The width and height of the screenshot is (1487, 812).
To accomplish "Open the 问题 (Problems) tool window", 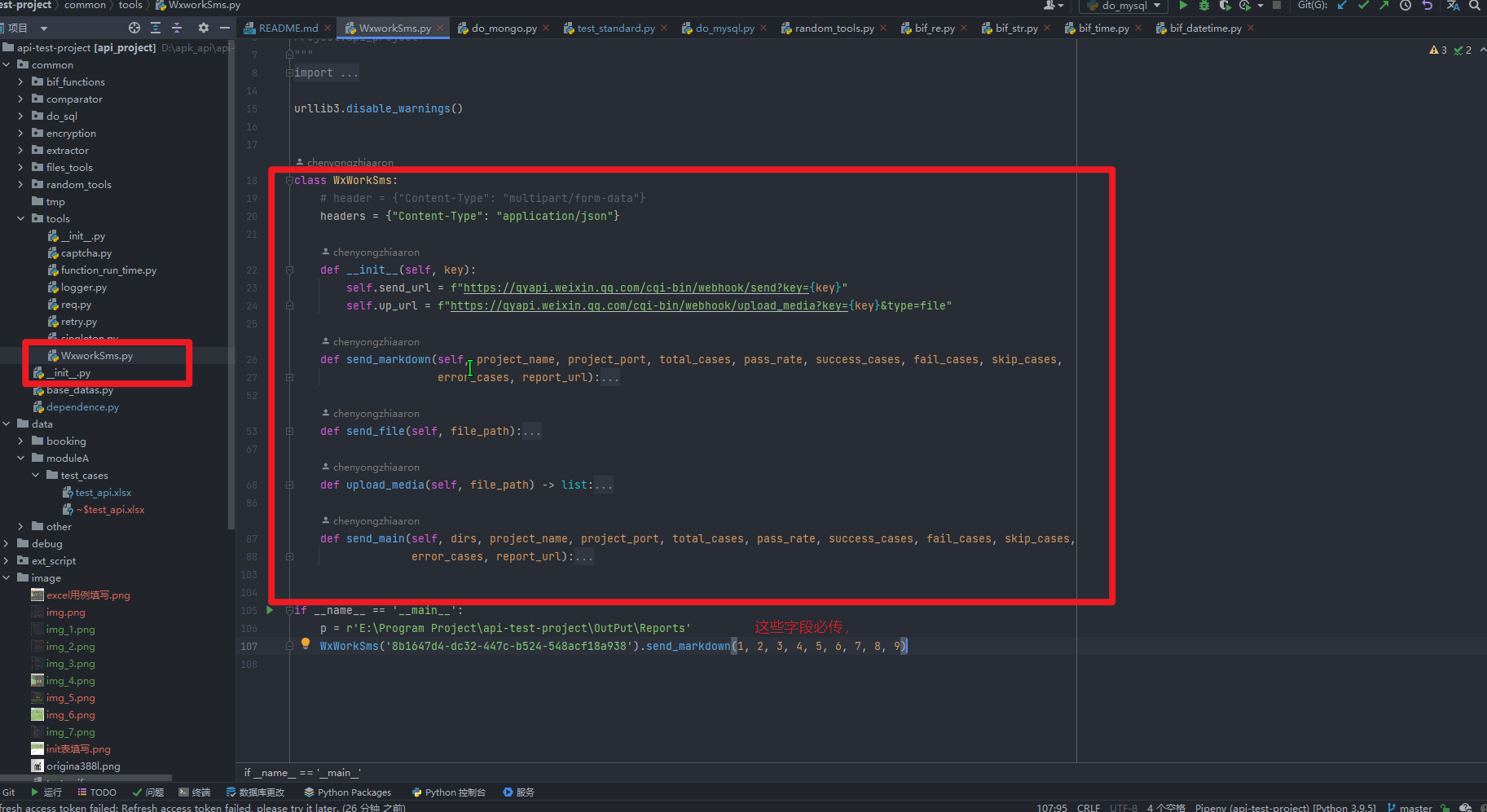I will 148,792.
